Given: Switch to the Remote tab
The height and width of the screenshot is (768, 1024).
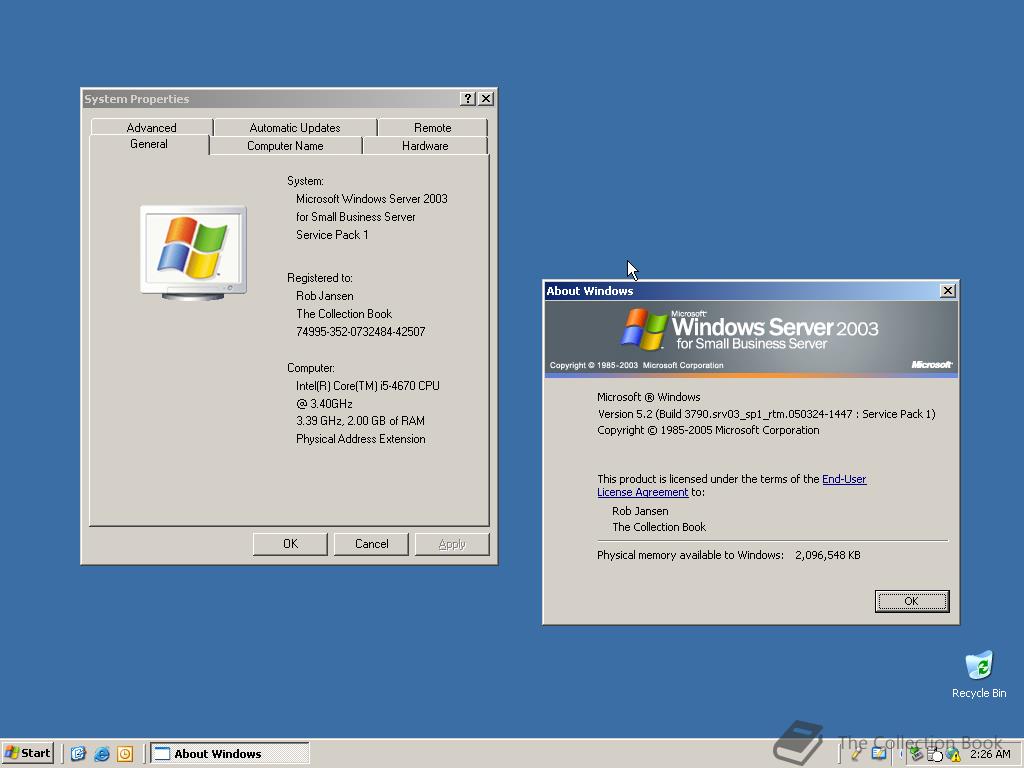Looking at the screenshot, I should (432, 127).
